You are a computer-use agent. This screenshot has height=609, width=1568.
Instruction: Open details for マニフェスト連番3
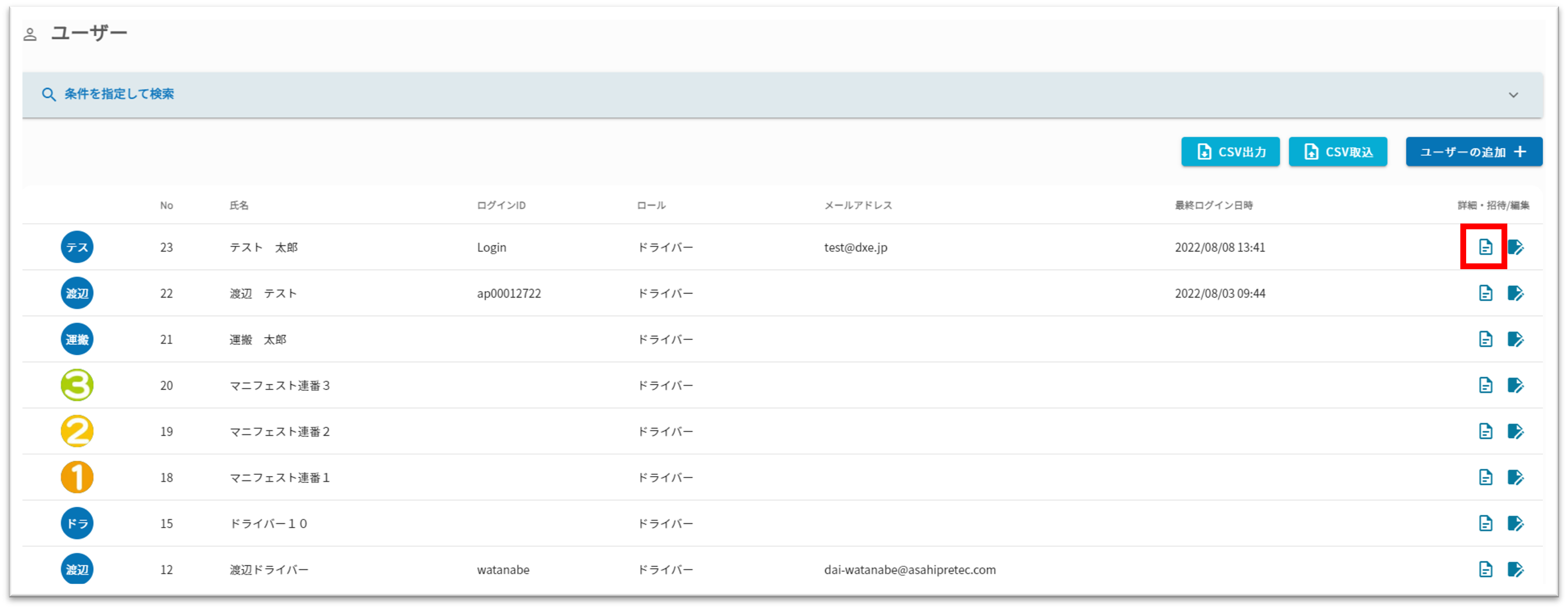[1485, 385]
